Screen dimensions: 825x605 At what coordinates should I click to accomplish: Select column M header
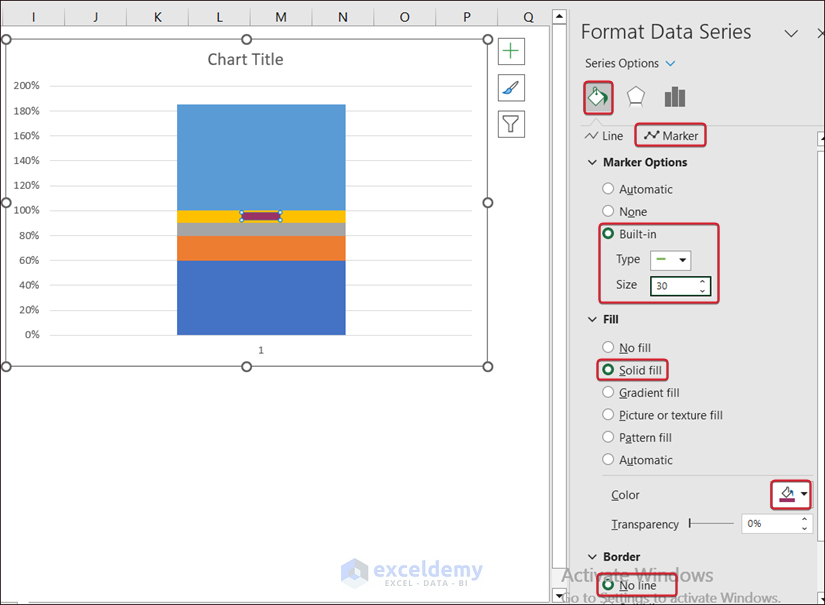point(281,17)
